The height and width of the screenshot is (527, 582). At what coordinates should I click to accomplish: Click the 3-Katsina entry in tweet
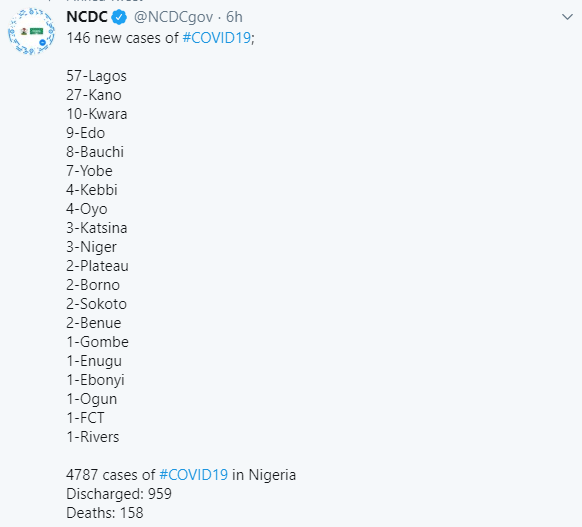pyautogui.click(x=97, y=228)
